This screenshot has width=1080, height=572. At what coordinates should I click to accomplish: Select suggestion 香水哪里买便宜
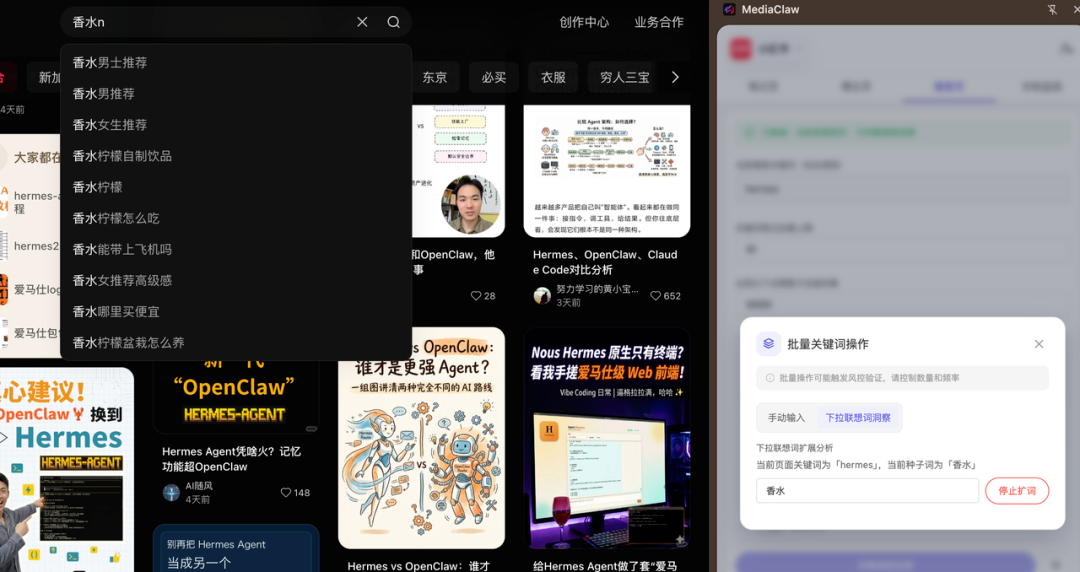click(x=236, y=311)
